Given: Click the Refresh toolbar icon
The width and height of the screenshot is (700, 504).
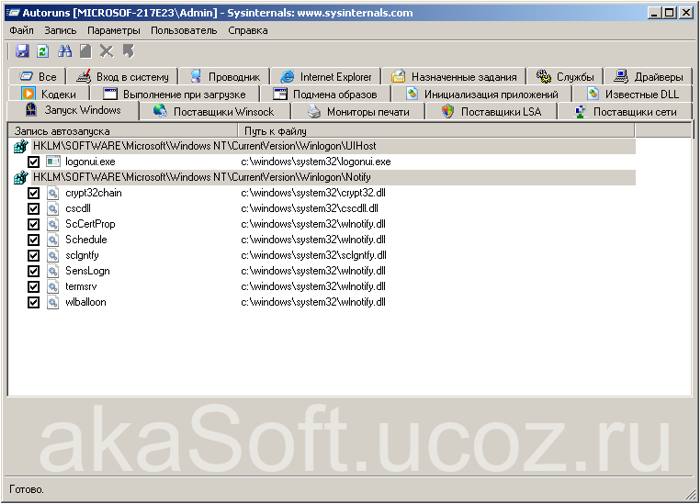Looking at the screenshot, I should click(x=43, y=51).
